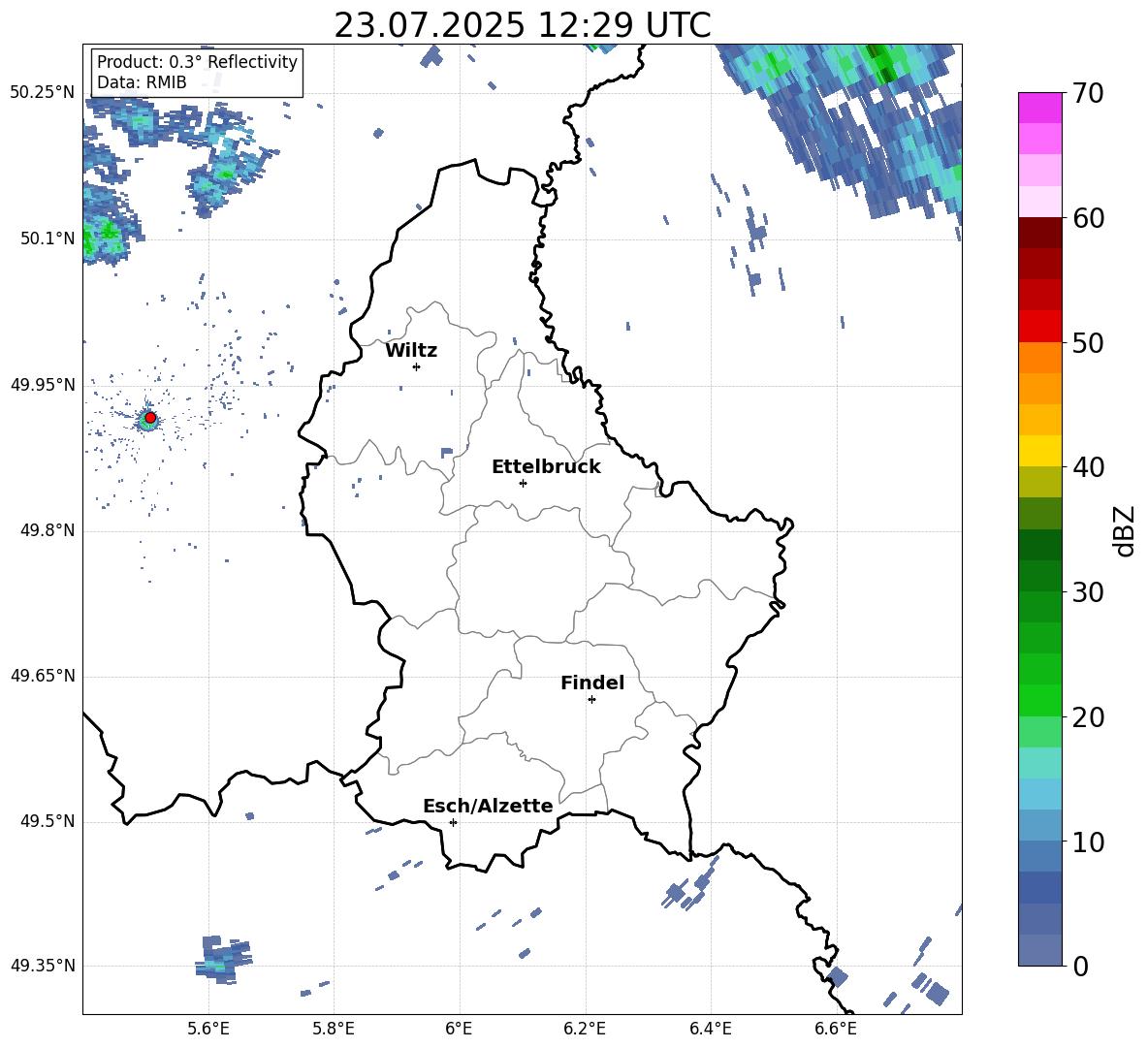
Task: Click the title 23.07.2025 12:29 UTC
Action: [523, 25]
